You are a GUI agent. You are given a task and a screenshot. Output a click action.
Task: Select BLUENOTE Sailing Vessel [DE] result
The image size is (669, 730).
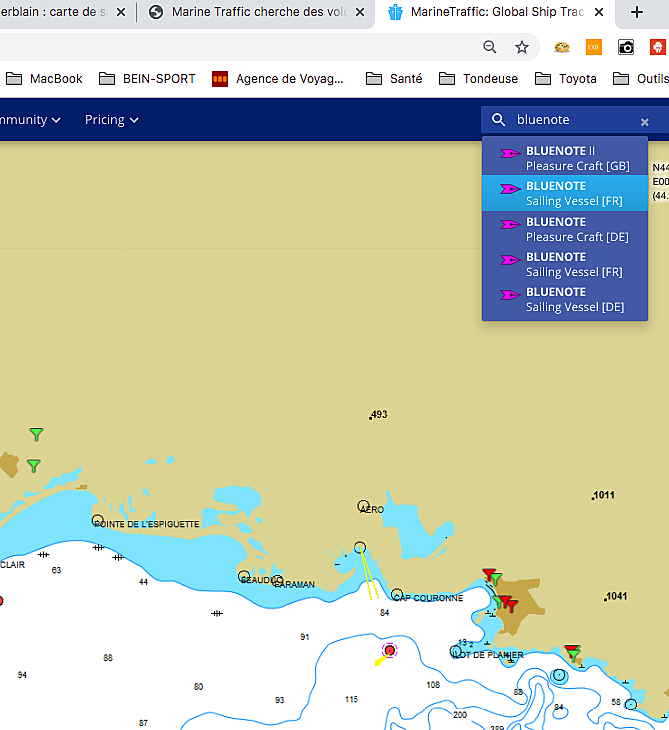click(x=565, y=299)
